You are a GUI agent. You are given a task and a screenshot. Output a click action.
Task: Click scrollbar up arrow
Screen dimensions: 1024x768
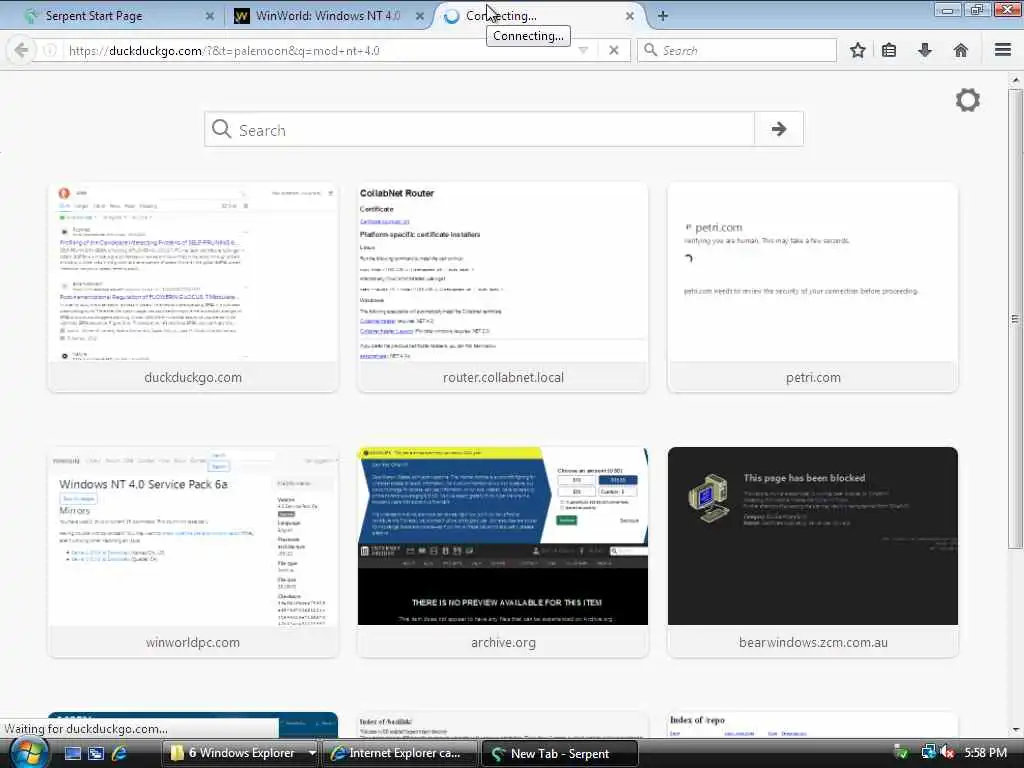1015,80
